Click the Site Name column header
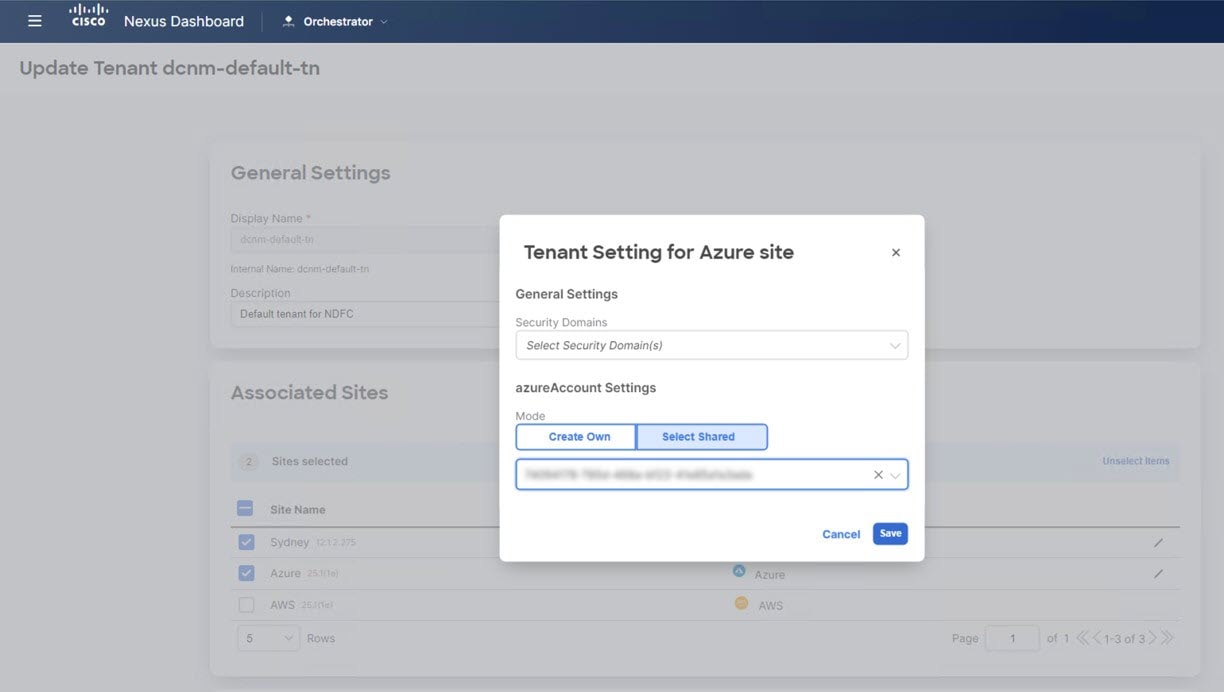1224x692 pixels. point(298,510)
